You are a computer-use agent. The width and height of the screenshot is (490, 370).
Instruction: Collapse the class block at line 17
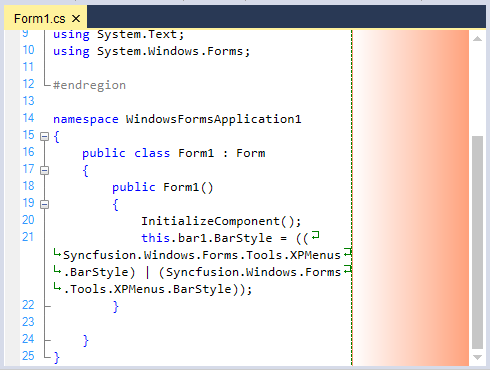pos(44,170)
